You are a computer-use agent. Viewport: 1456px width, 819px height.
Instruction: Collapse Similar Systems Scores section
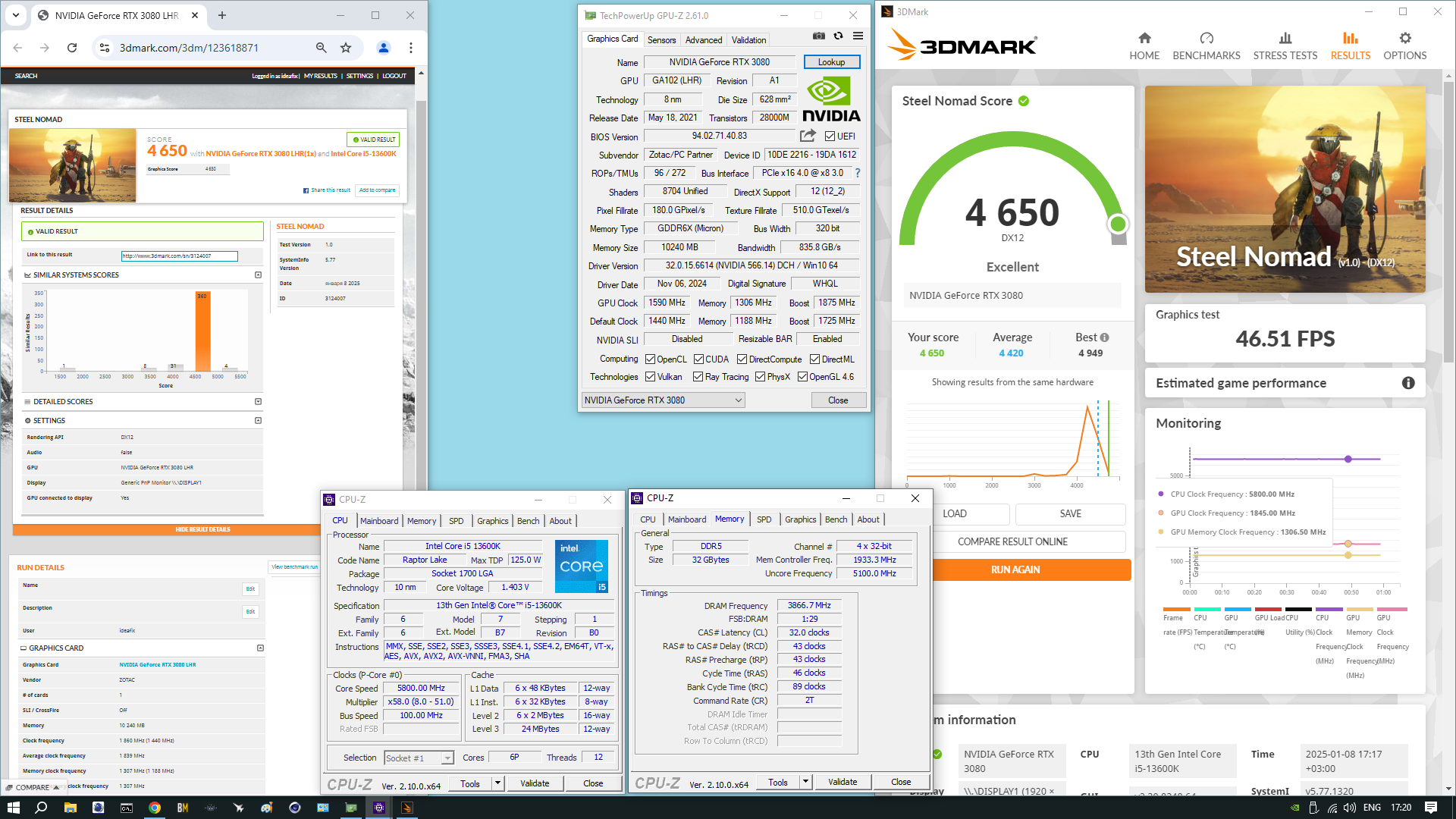point(258,275)
